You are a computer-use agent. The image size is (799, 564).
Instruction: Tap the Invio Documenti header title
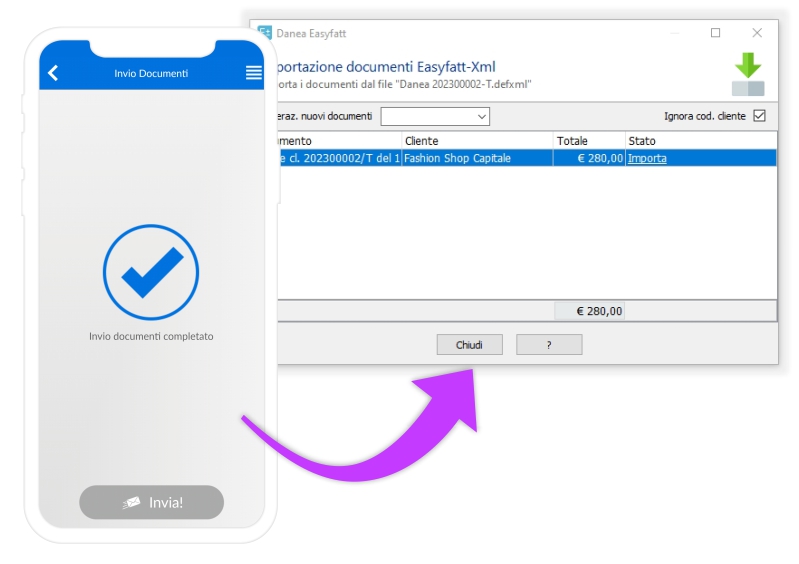tap(151, 73)
